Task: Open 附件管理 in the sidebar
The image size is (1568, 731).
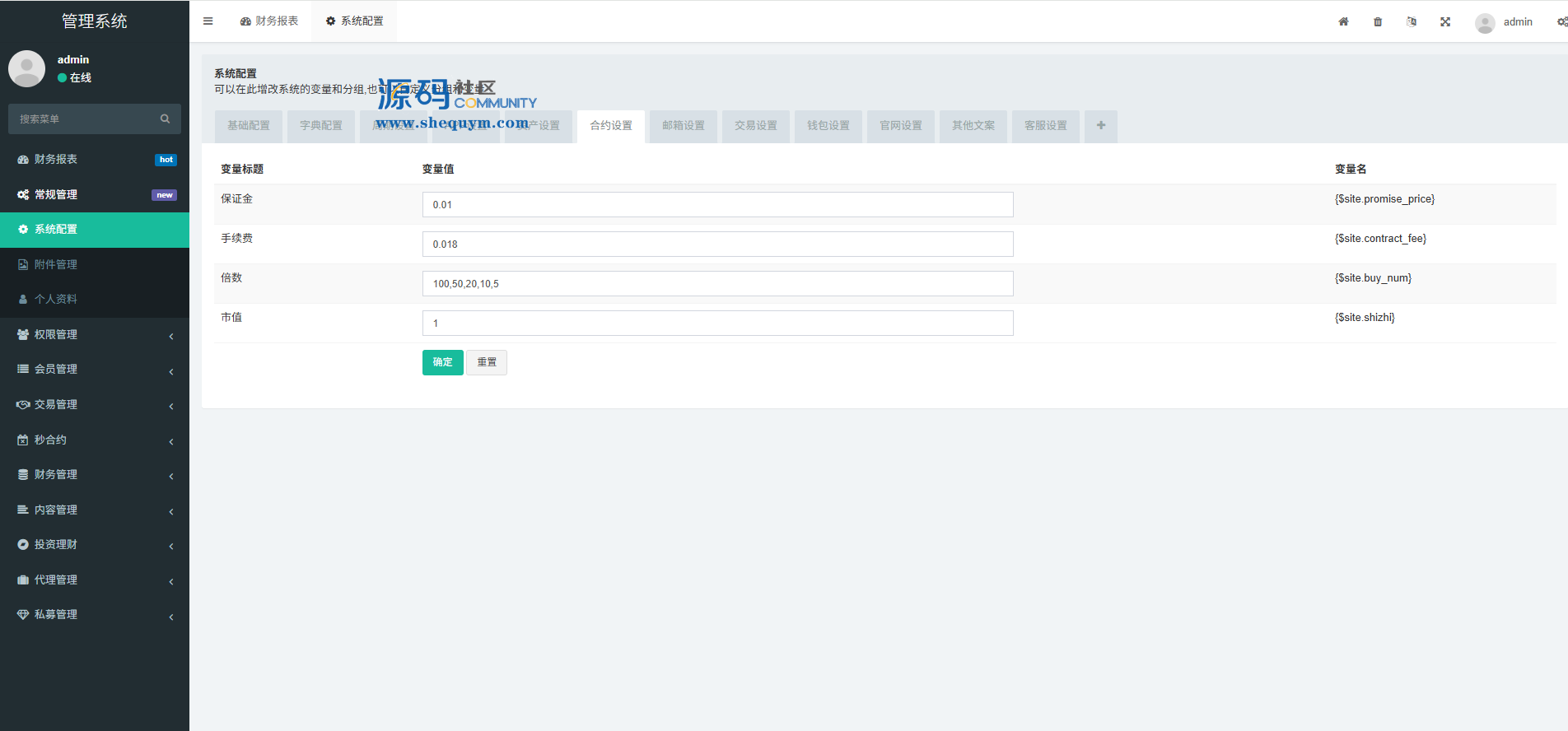Action: [x=56, y=264]
